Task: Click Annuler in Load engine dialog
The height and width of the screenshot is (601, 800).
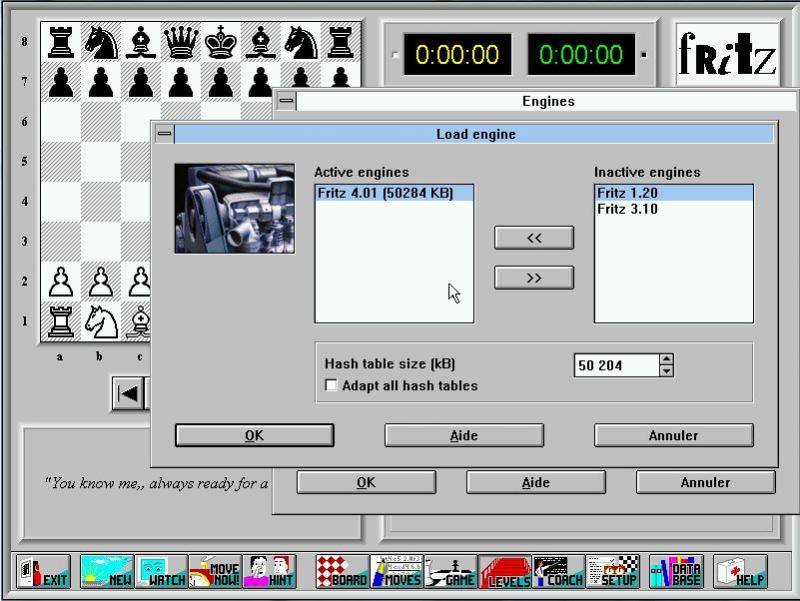Action: tap(673, 435)
